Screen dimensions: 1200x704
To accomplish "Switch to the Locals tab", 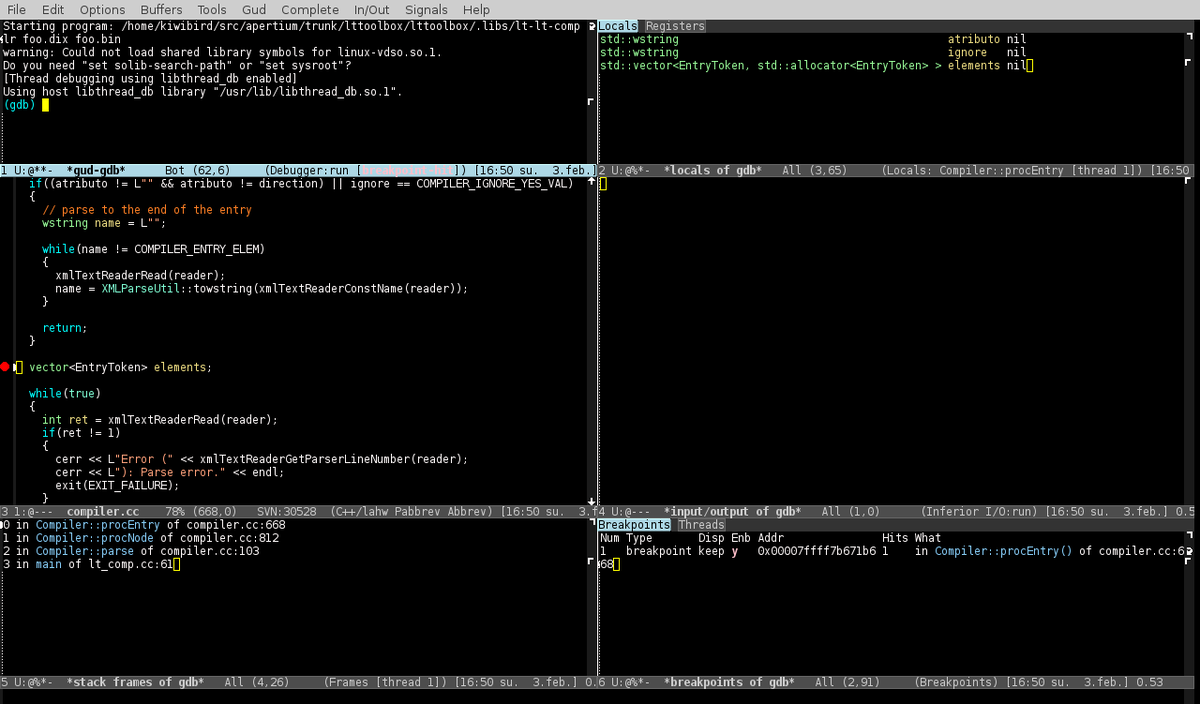I will pyautogui.click(x=618, y=26).
